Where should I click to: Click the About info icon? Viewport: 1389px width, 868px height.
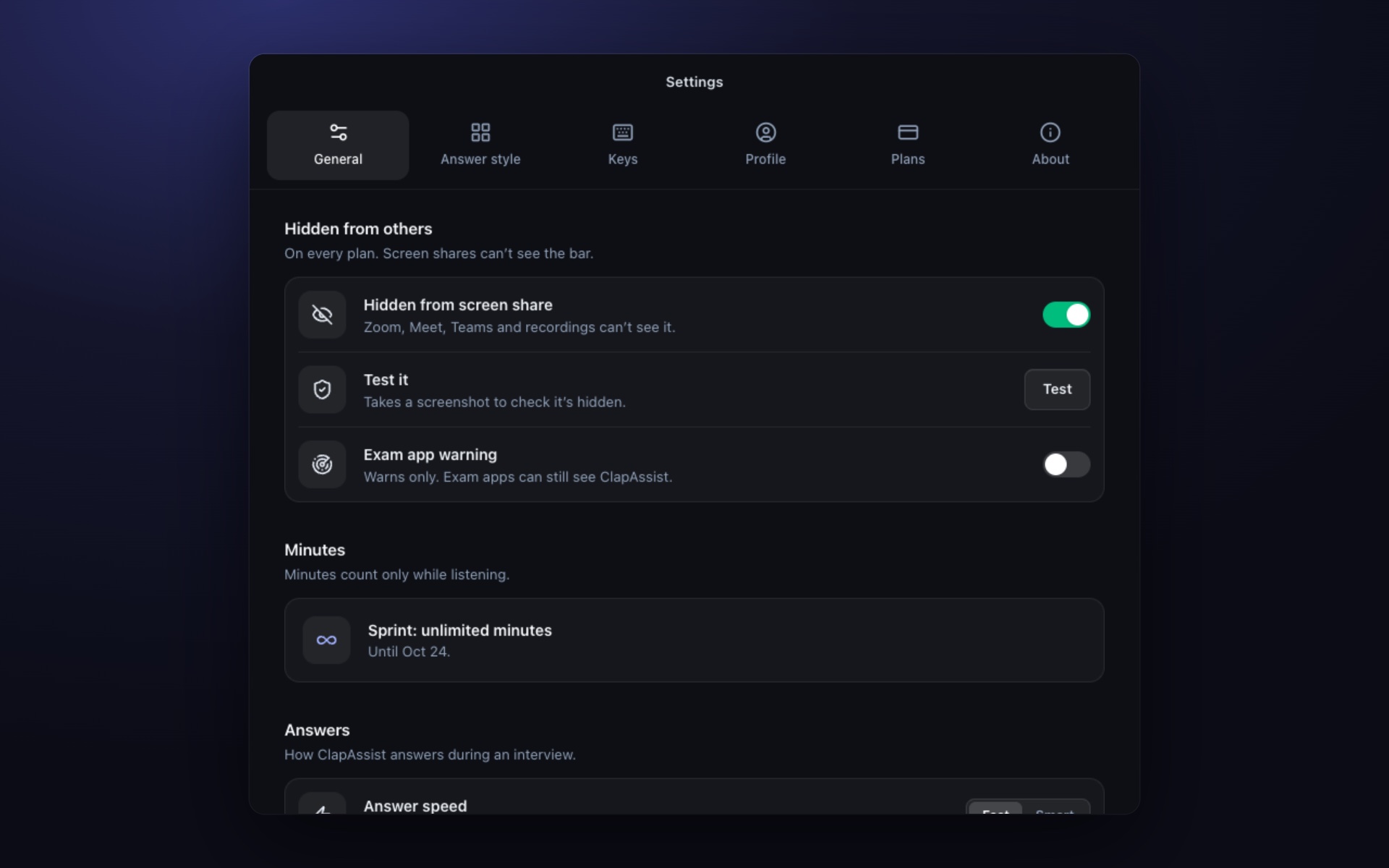(x=1050, y=132)
